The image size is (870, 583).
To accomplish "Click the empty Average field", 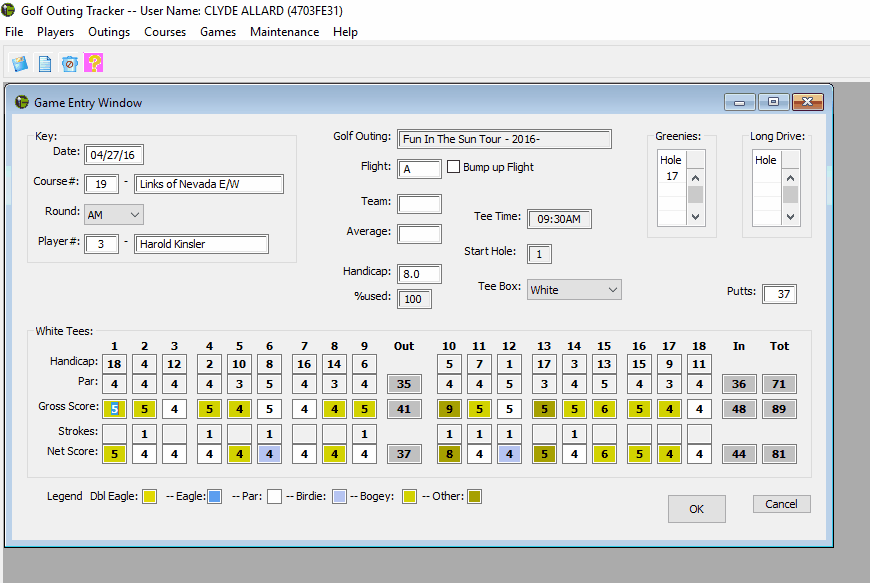I will (x=419, y=234).
